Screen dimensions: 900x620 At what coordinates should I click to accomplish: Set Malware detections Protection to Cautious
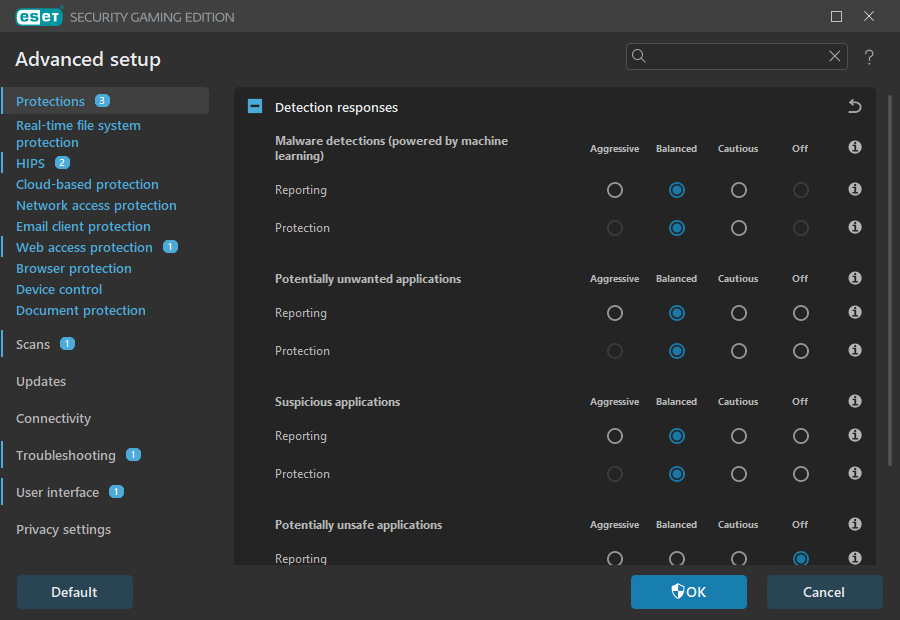click(739, 228)
